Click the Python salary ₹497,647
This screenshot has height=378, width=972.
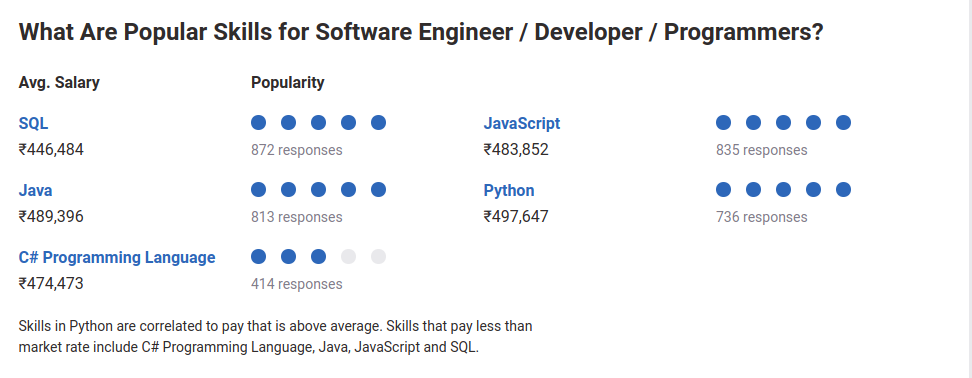click(516, 216)
